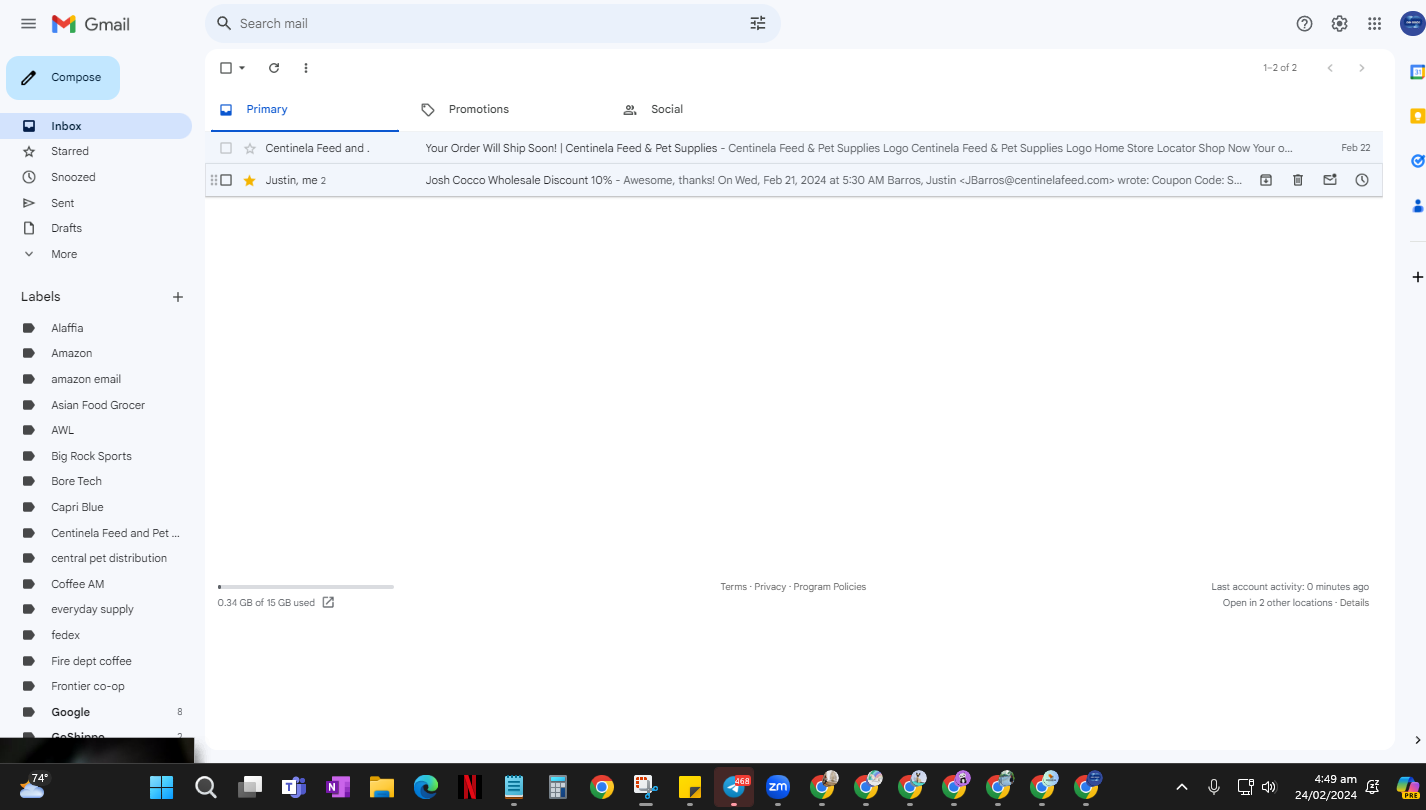Unstar the Justin, me email
The height and width of the screenshot is (810, 1426).
point(250,180)
